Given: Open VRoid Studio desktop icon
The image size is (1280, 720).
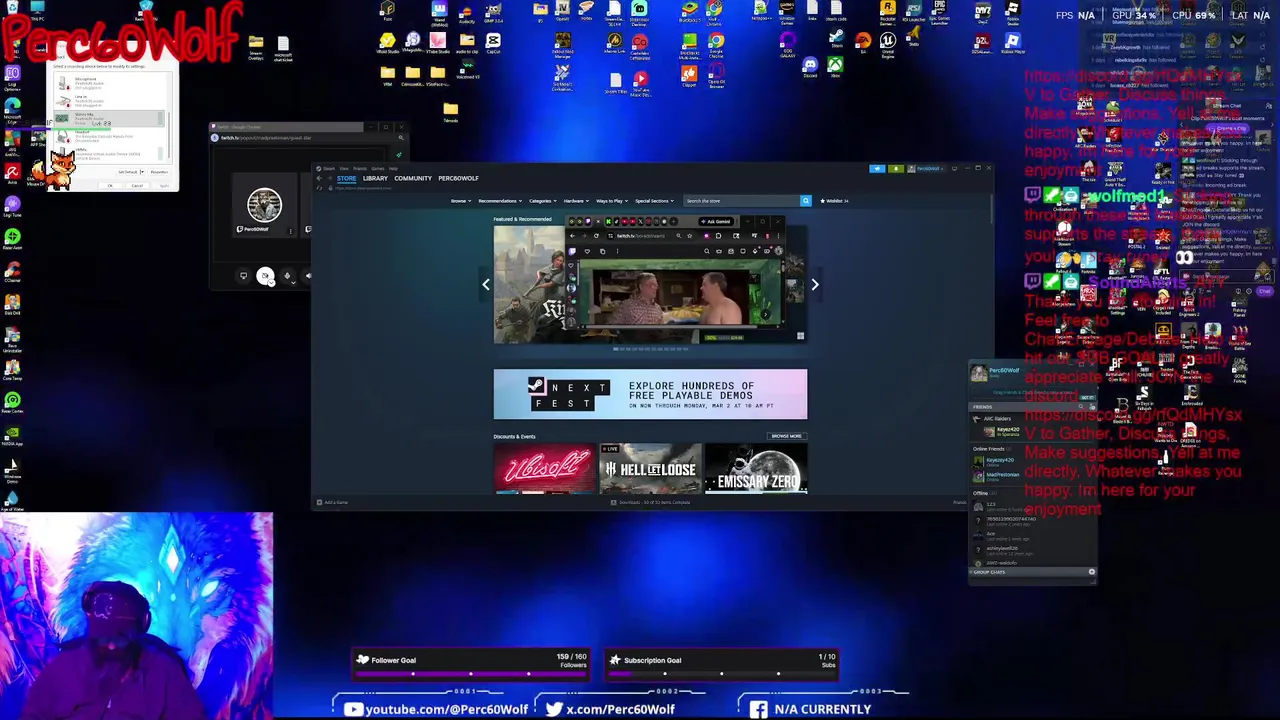Looking at the screenshot, I should (x=388, y=42).
